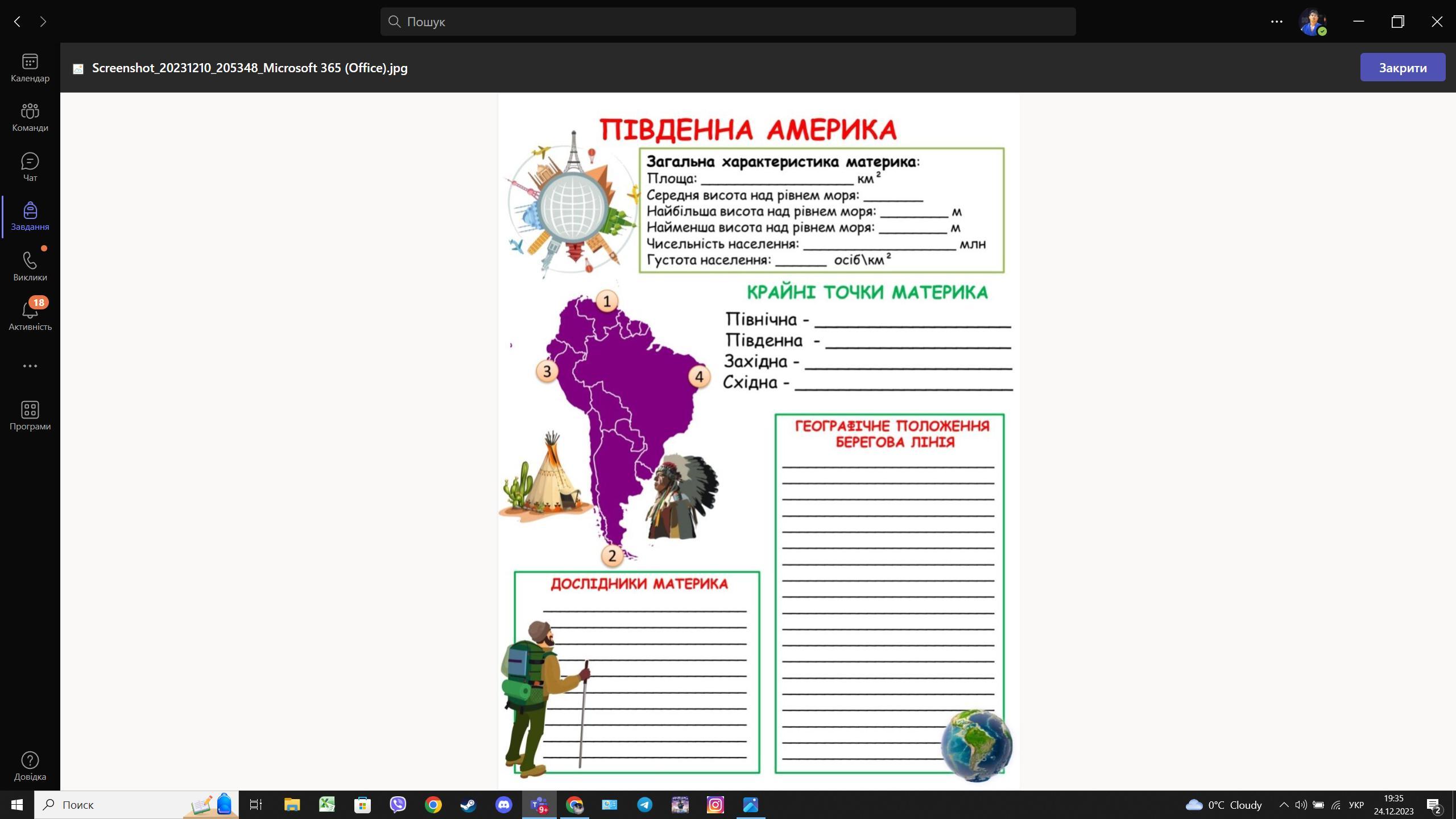1456x819 pixels.
Task: Open the Activity (Активність) bell
Action: [x=30, y=316]
